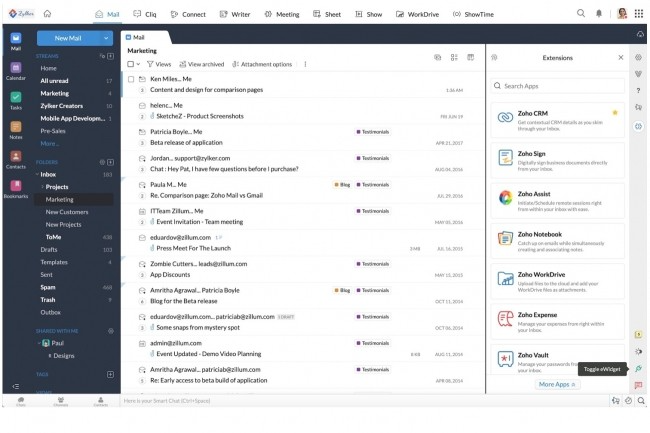Toggle favorite star on Zoho CRM
This screenshot has width=650, height=433.
615,112
